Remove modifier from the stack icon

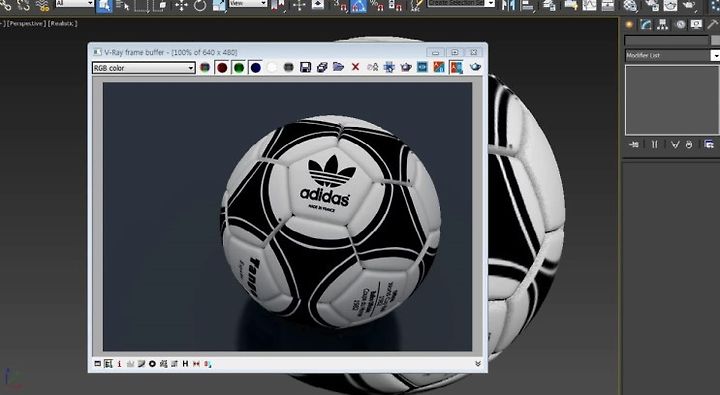[x=689, y=145]
